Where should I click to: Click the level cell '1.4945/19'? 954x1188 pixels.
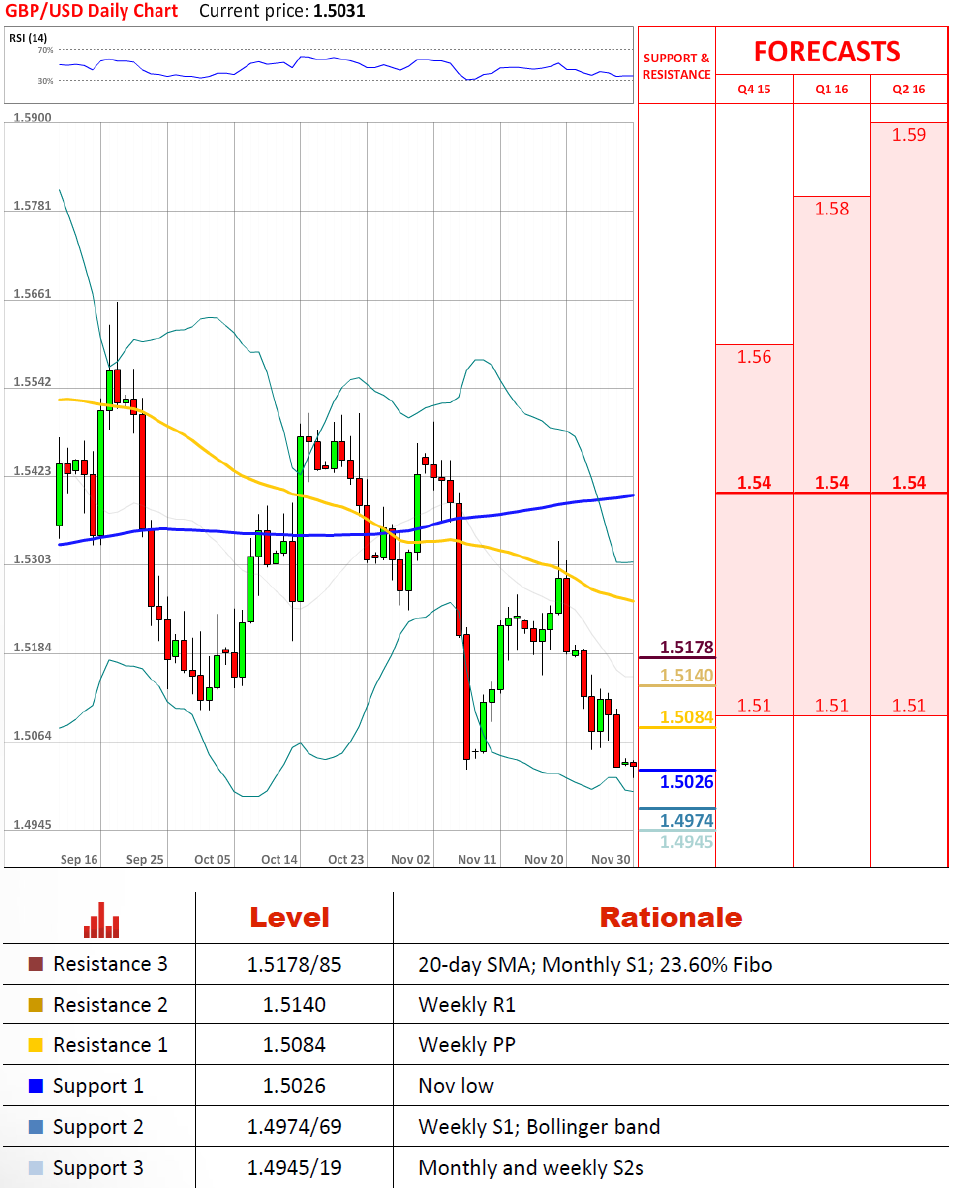(294, 1168)
